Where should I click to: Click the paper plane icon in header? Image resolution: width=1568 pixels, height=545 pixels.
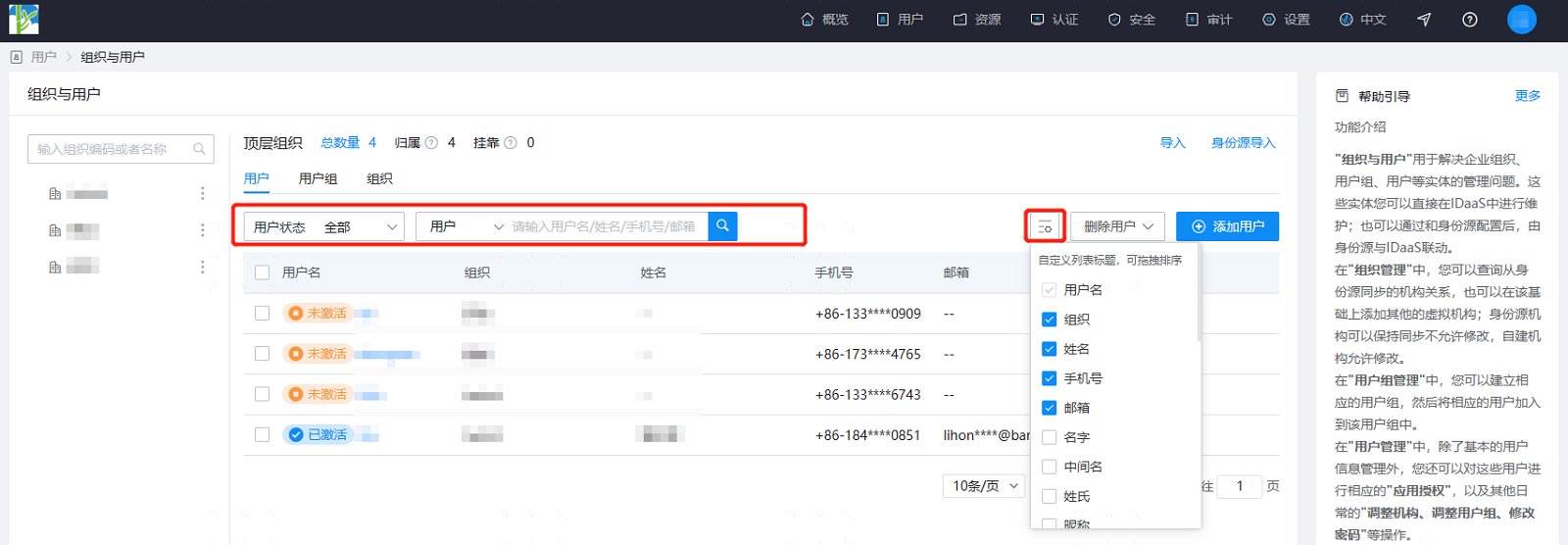point(1424,20)
